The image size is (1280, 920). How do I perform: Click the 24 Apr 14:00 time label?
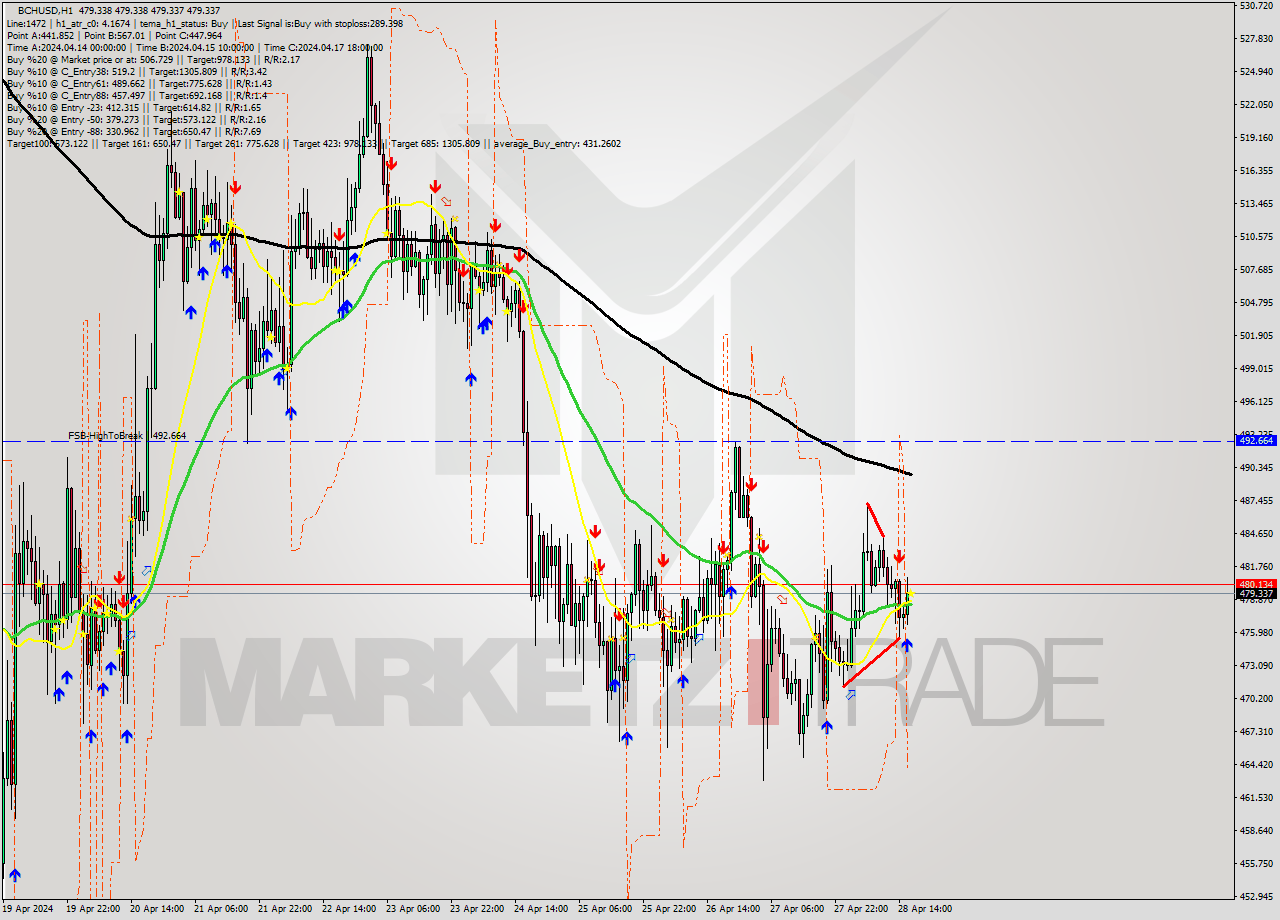pyautogui.click(x=542, y=909)
